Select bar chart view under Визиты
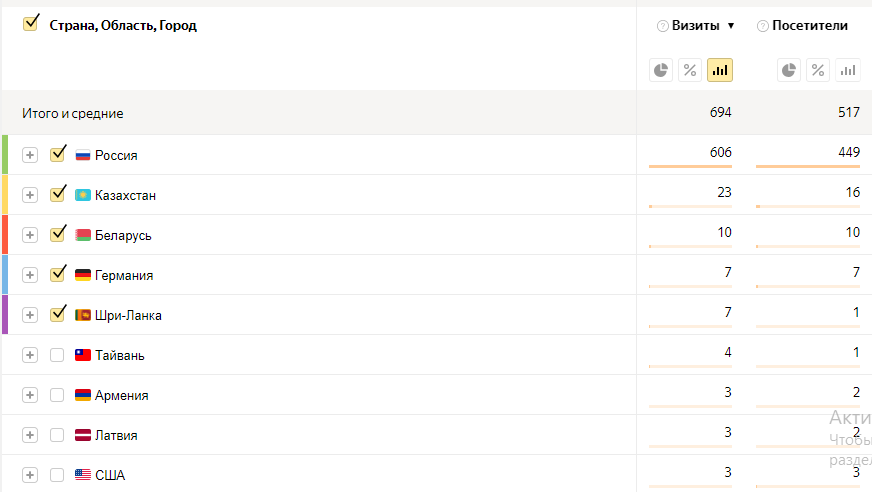 pos(720,70)
